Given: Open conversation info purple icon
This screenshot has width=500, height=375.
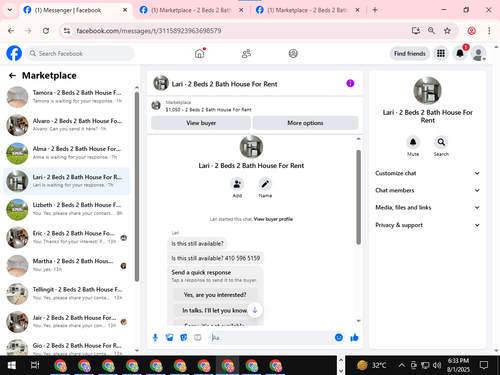Looking at the screenshot, I should (350, 83).
